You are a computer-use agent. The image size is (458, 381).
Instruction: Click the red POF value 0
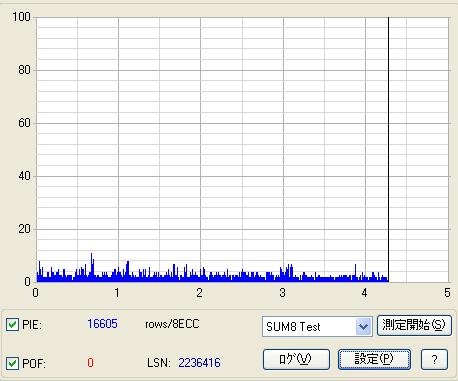(x=90, y=363)
